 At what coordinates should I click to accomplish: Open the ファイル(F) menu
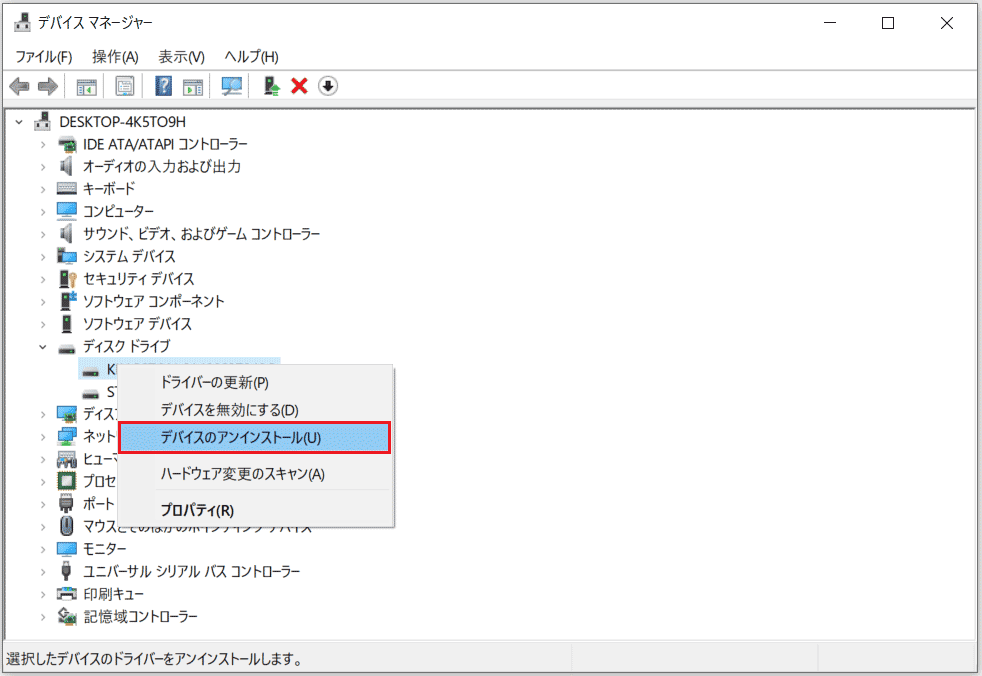[44, 57]
